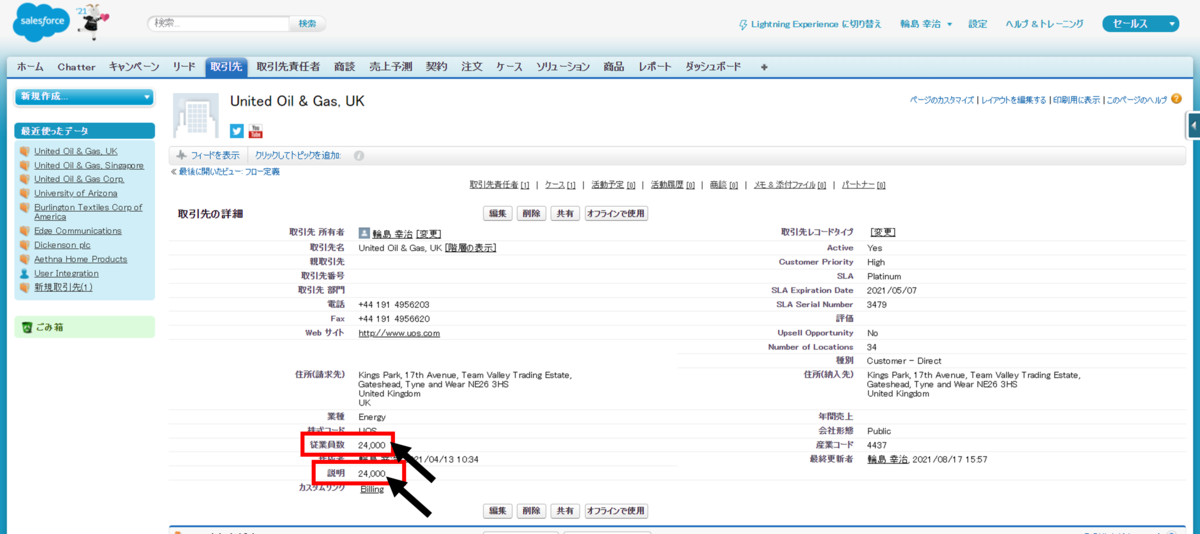
Task: Open ヘルプ & トレーニング link
Action: tap(1043, 24)
